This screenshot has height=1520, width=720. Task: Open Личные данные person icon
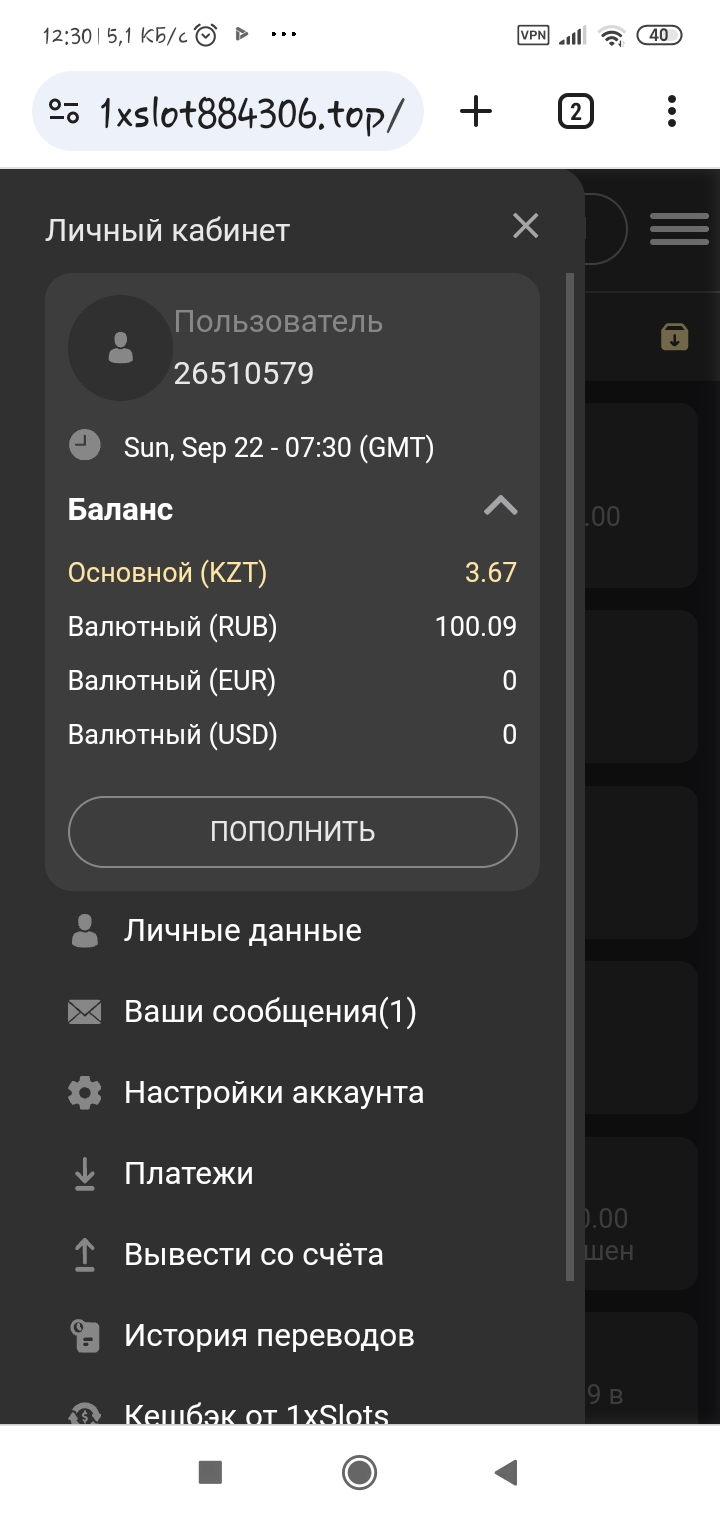coord(85,931)
